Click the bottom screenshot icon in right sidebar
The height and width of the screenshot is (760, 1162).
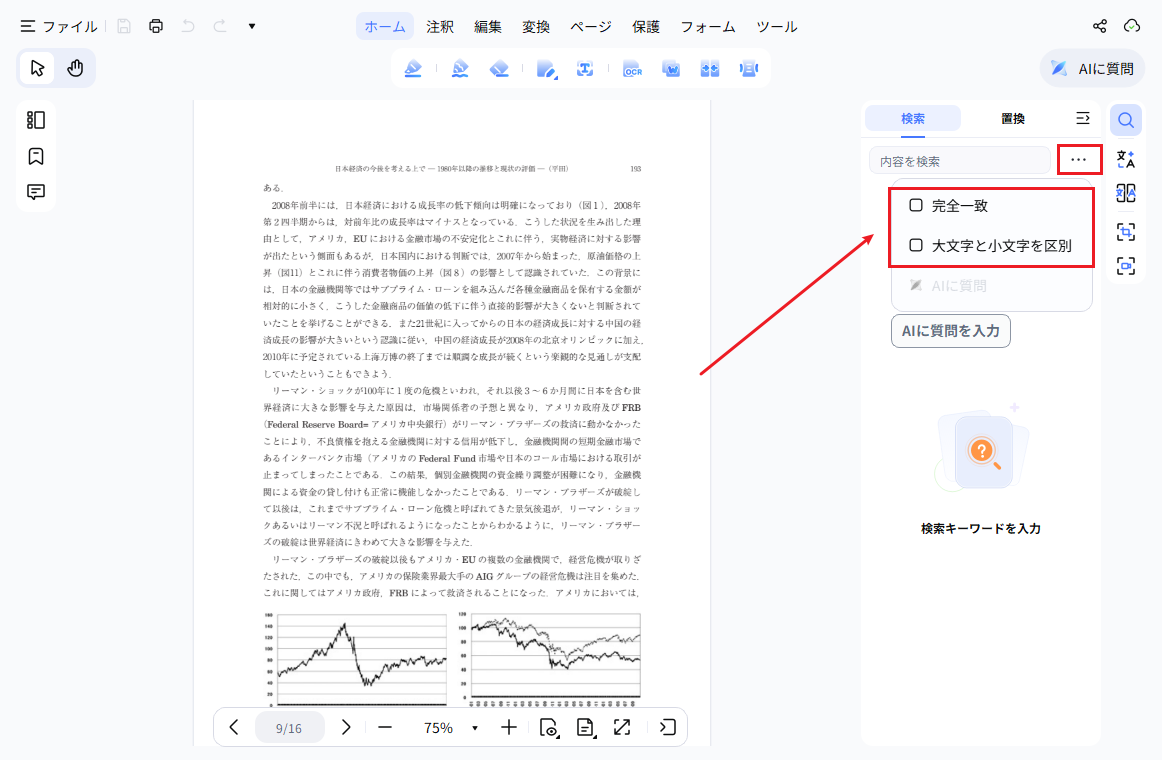tap(1126, 266)
